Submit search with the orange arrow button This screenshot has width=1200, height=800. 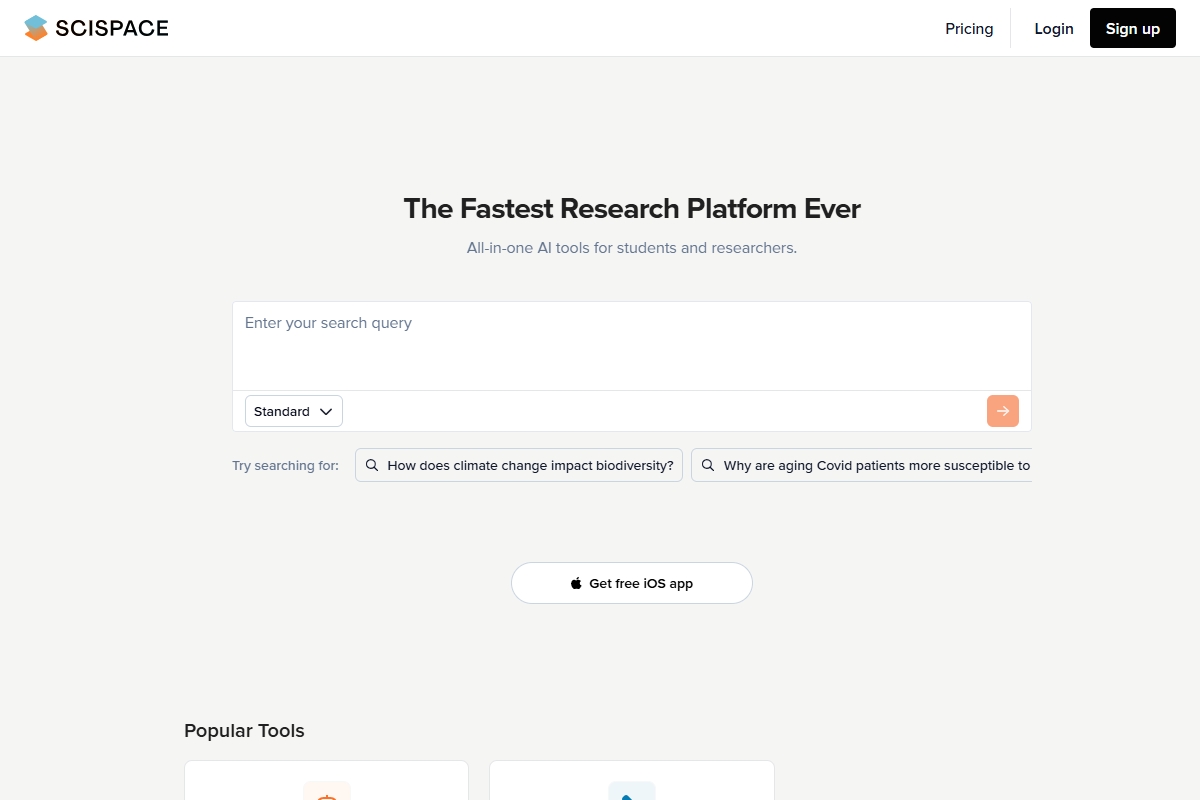(x=1002, y=411)
